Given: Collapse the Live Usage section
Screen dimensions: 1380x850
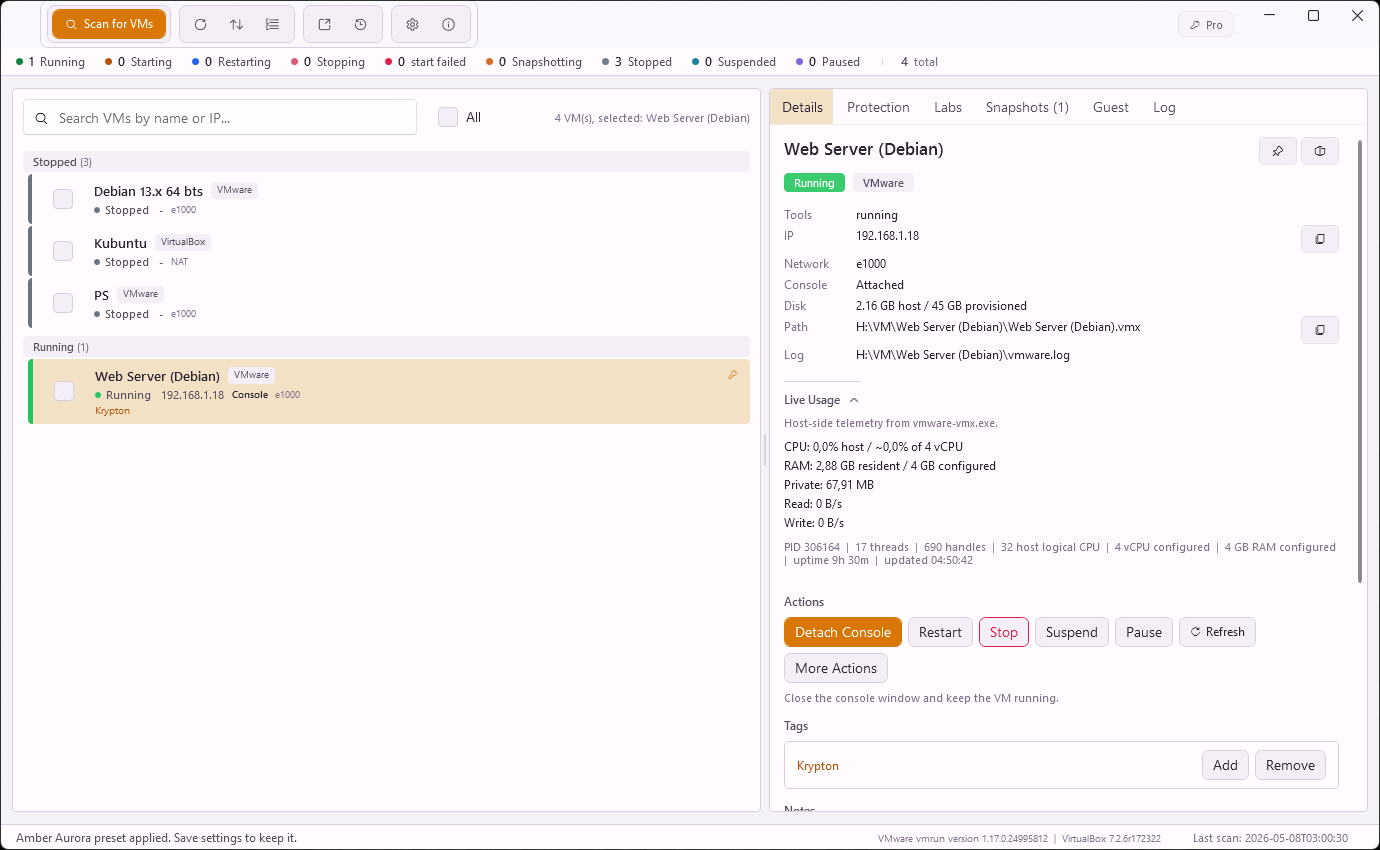Looking at the screenshot, I should point(821,400).
